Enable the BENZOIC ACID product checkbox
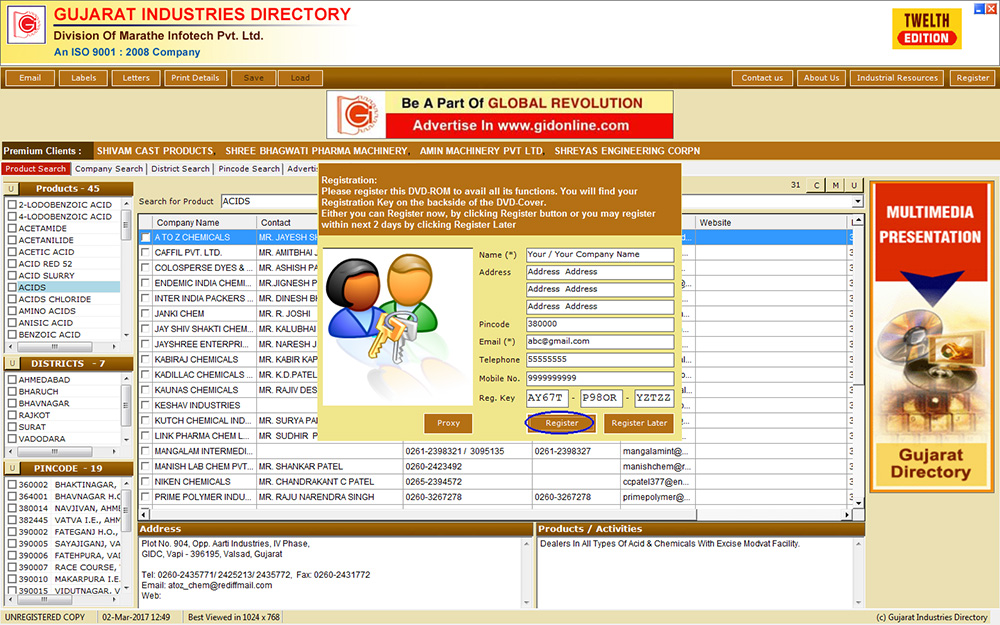The width and height of the screenshot is (1000, 625). [x=12, y=335]
